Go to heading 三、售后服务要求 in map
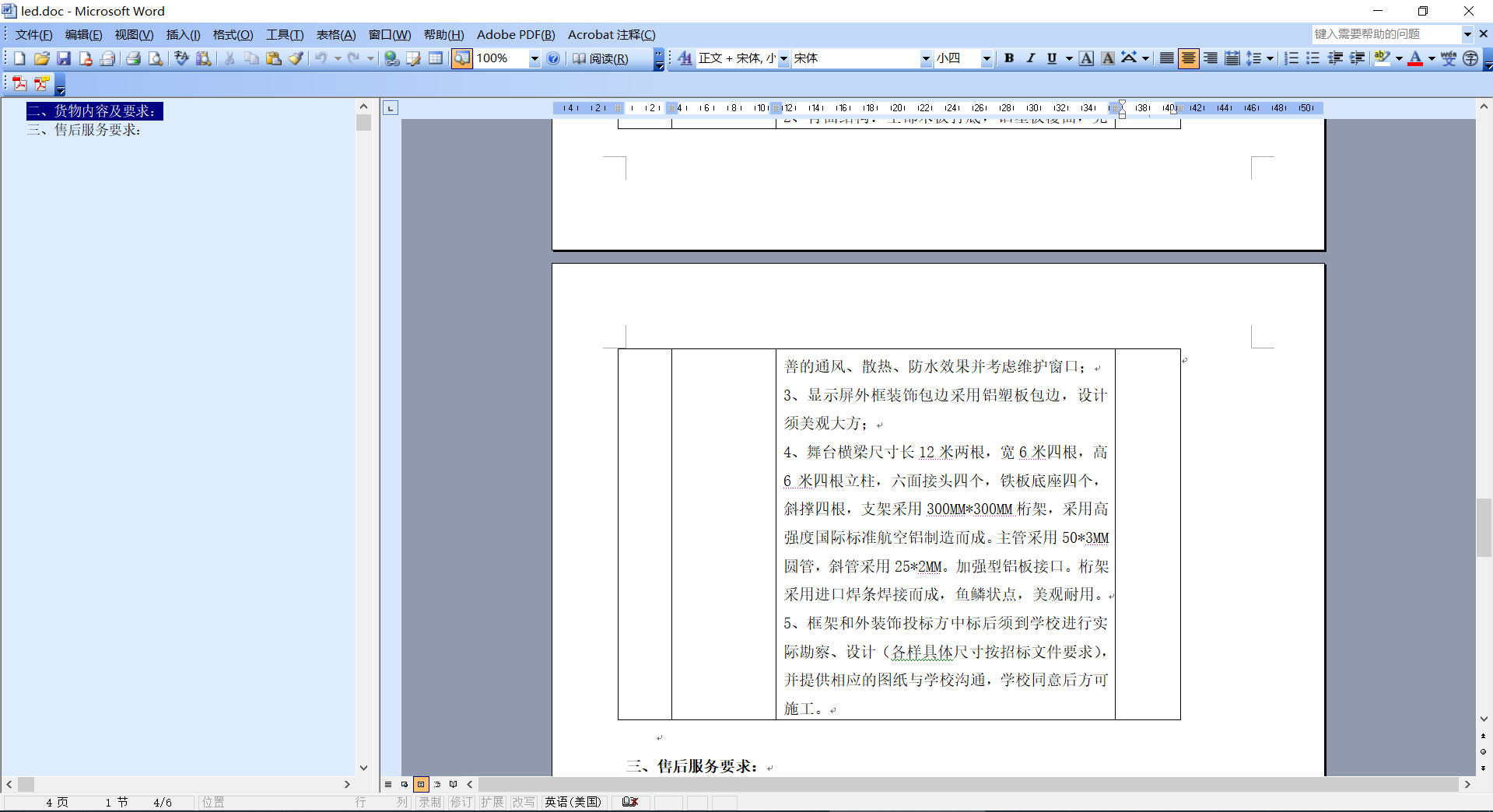Viewport: 1493px width, 812px height. click(x=84, y=130)
